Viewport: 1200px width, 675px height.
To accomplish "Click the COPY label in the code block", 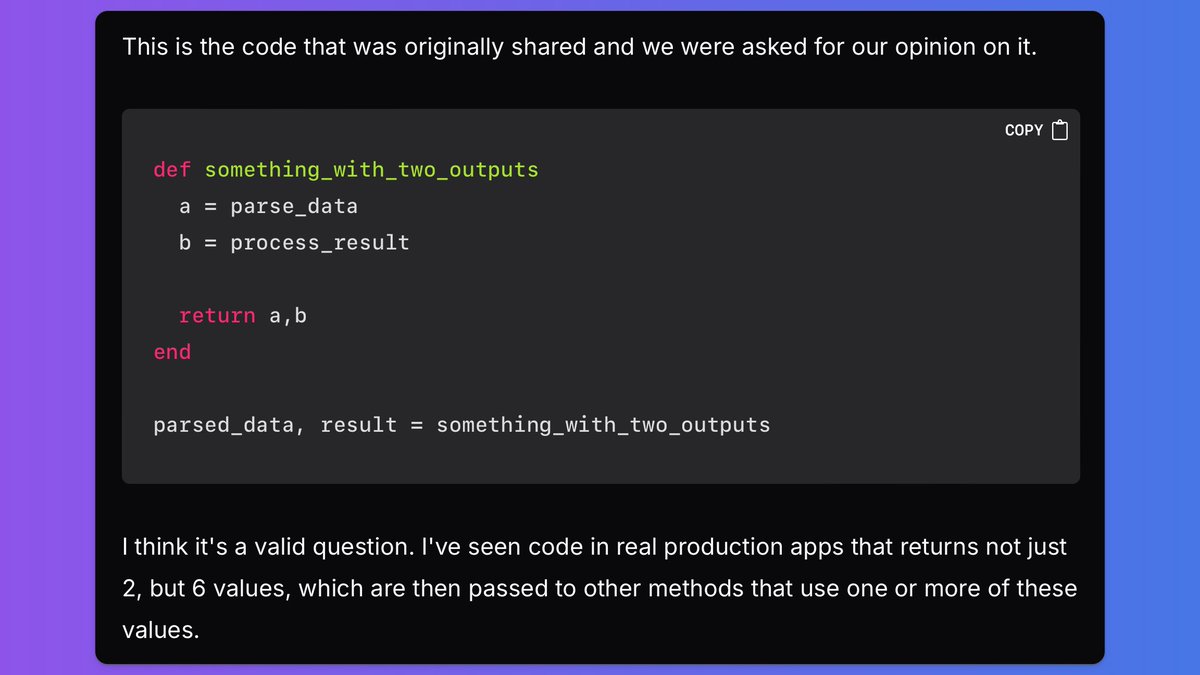I will [x=1024, y=130].
